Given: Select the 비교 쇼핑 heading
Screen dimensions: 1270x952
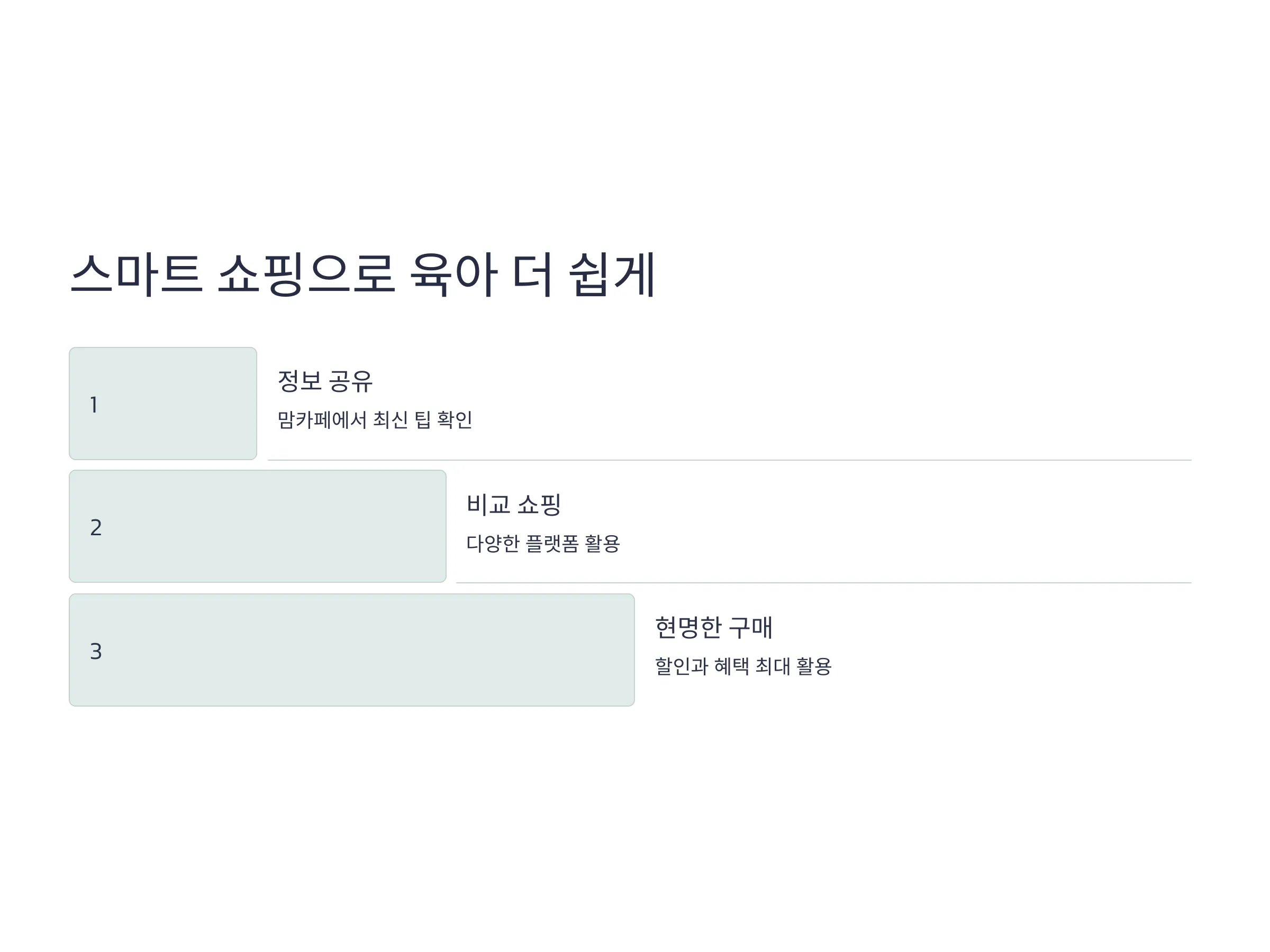Looking at the screenshot, I should 514,505.
